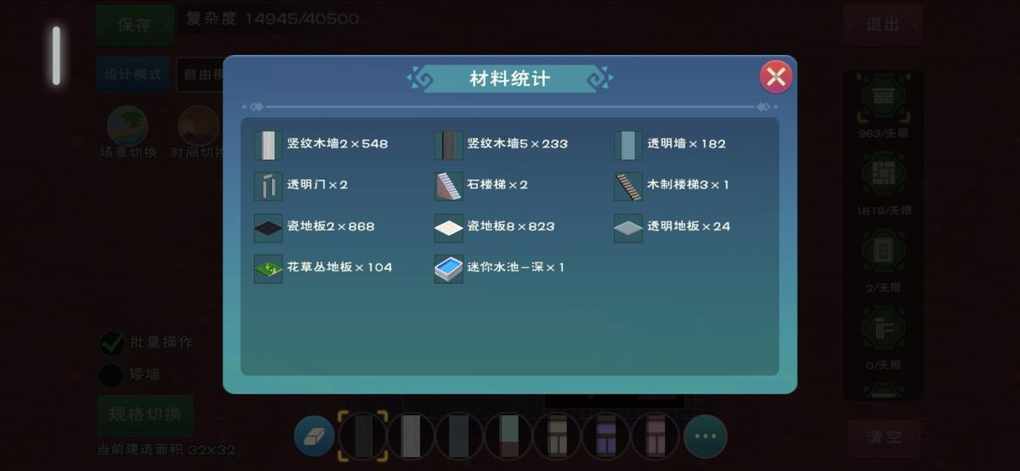Select the highlighted dark wall in bottom bar
The height and width of the screenshot is (471, 1020).
tap(363, 435)
